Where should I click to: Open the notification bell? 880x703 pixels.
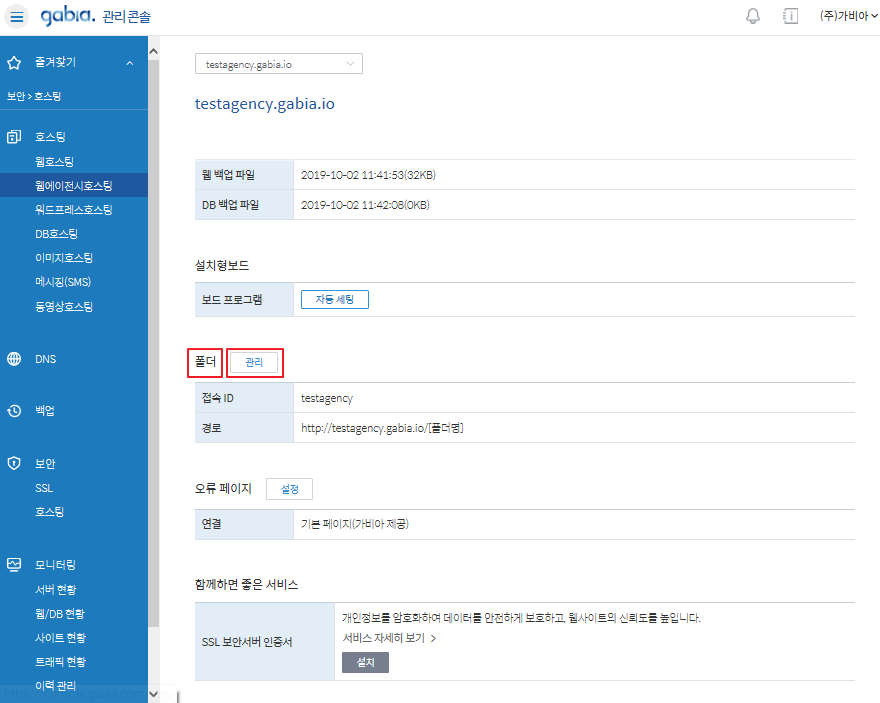(x=753, y=16)
